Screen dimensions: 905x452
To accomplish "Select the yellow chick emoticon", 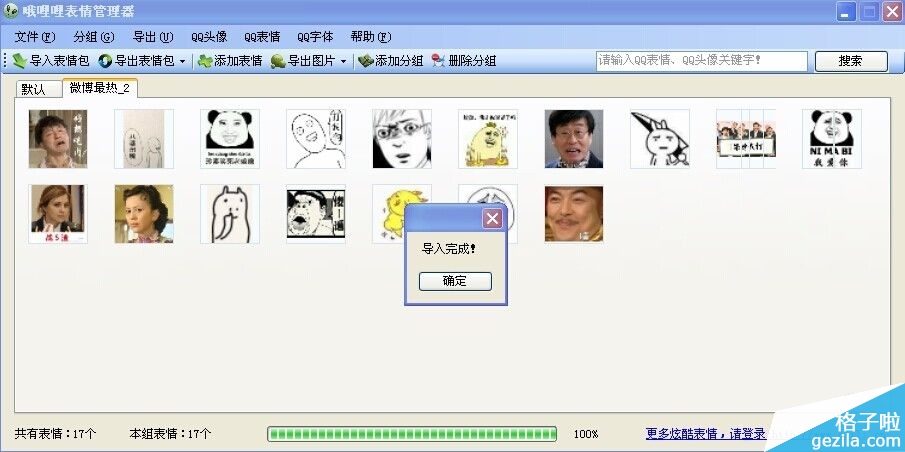I will click(x=389, y=216).
